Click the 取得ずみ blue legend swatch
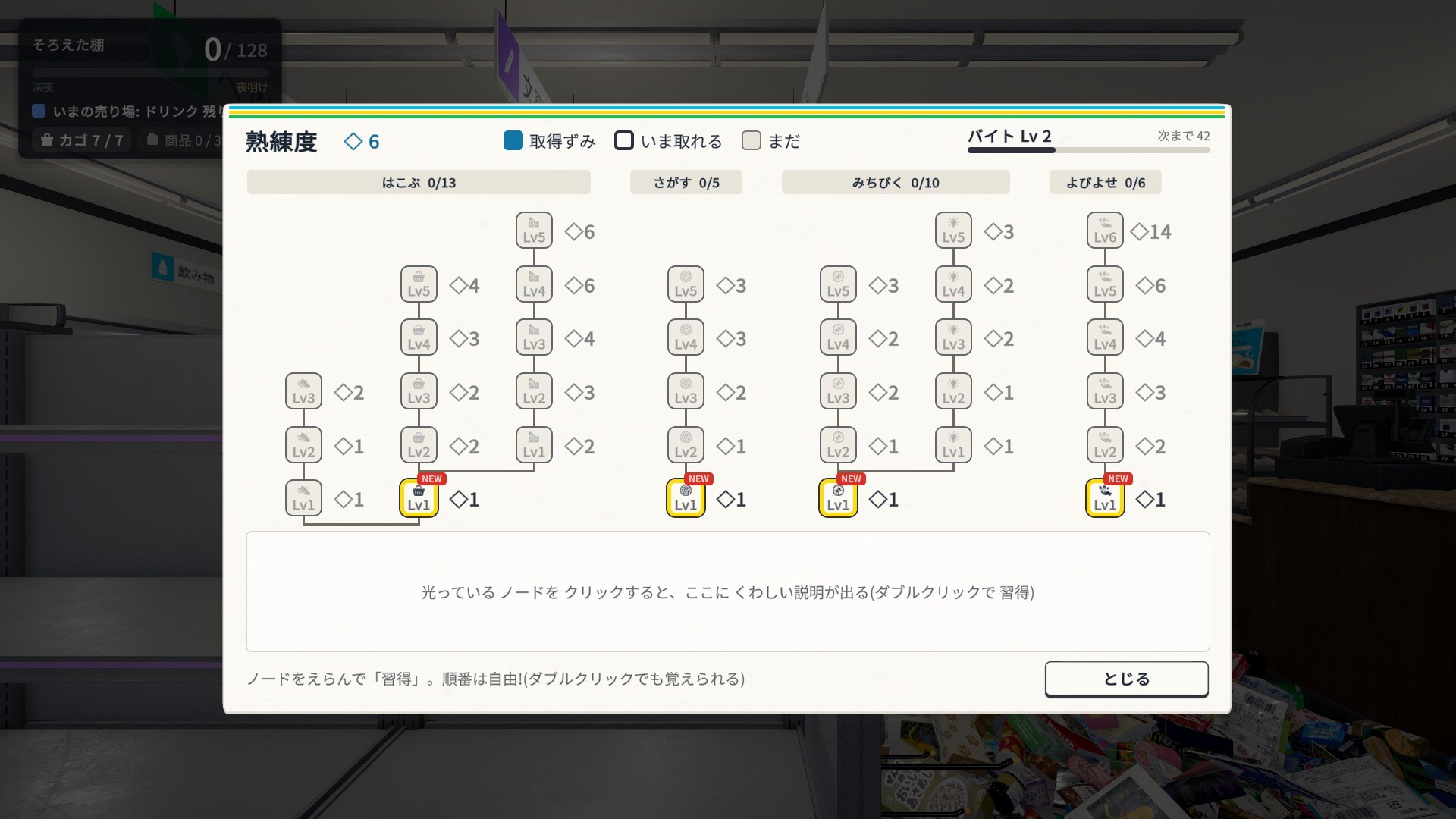Screen dimensions: 1456x819 [x=513, y=140]
